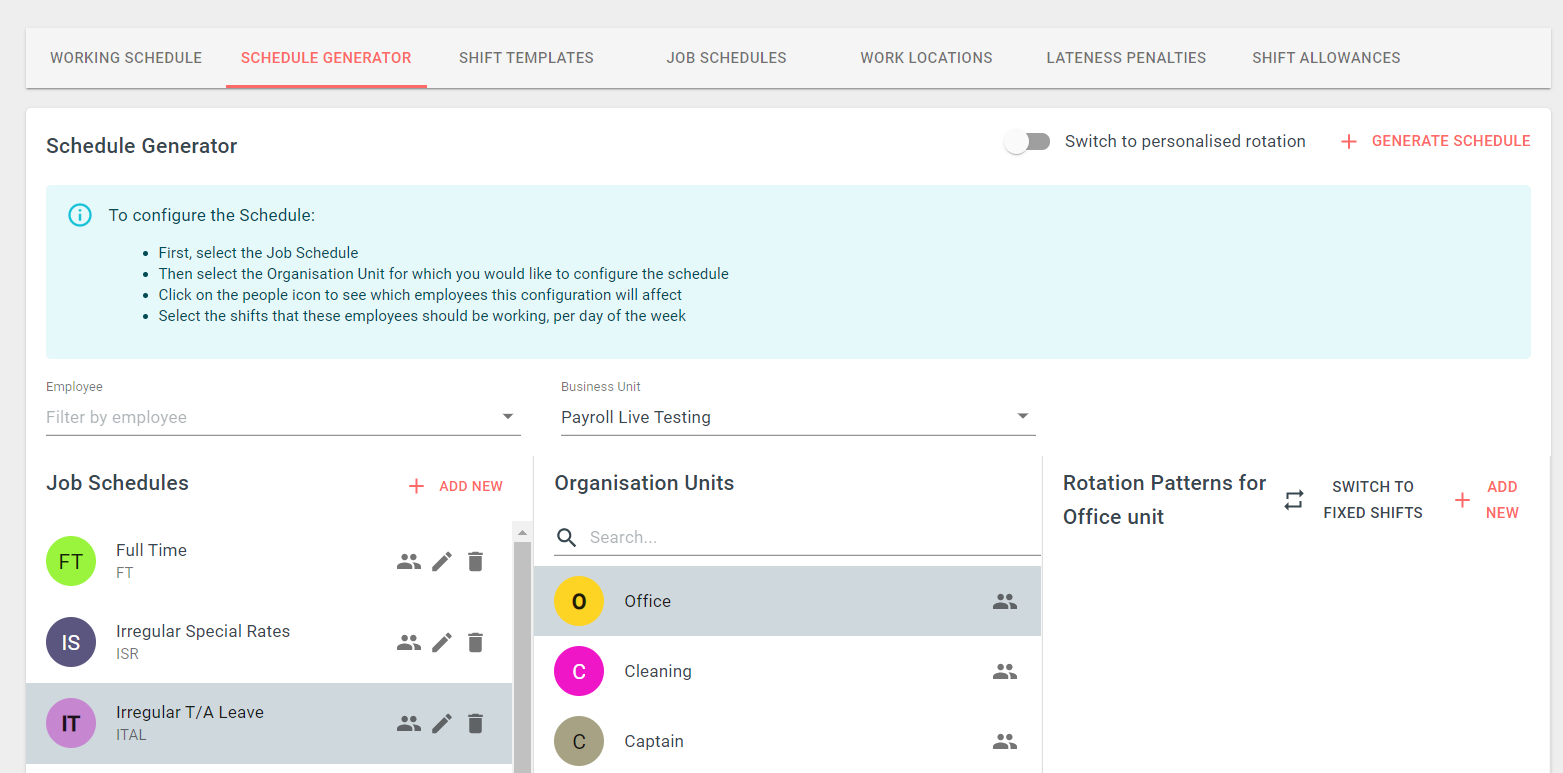Edit the Full Time job schedule

click(x=442, y=562)
